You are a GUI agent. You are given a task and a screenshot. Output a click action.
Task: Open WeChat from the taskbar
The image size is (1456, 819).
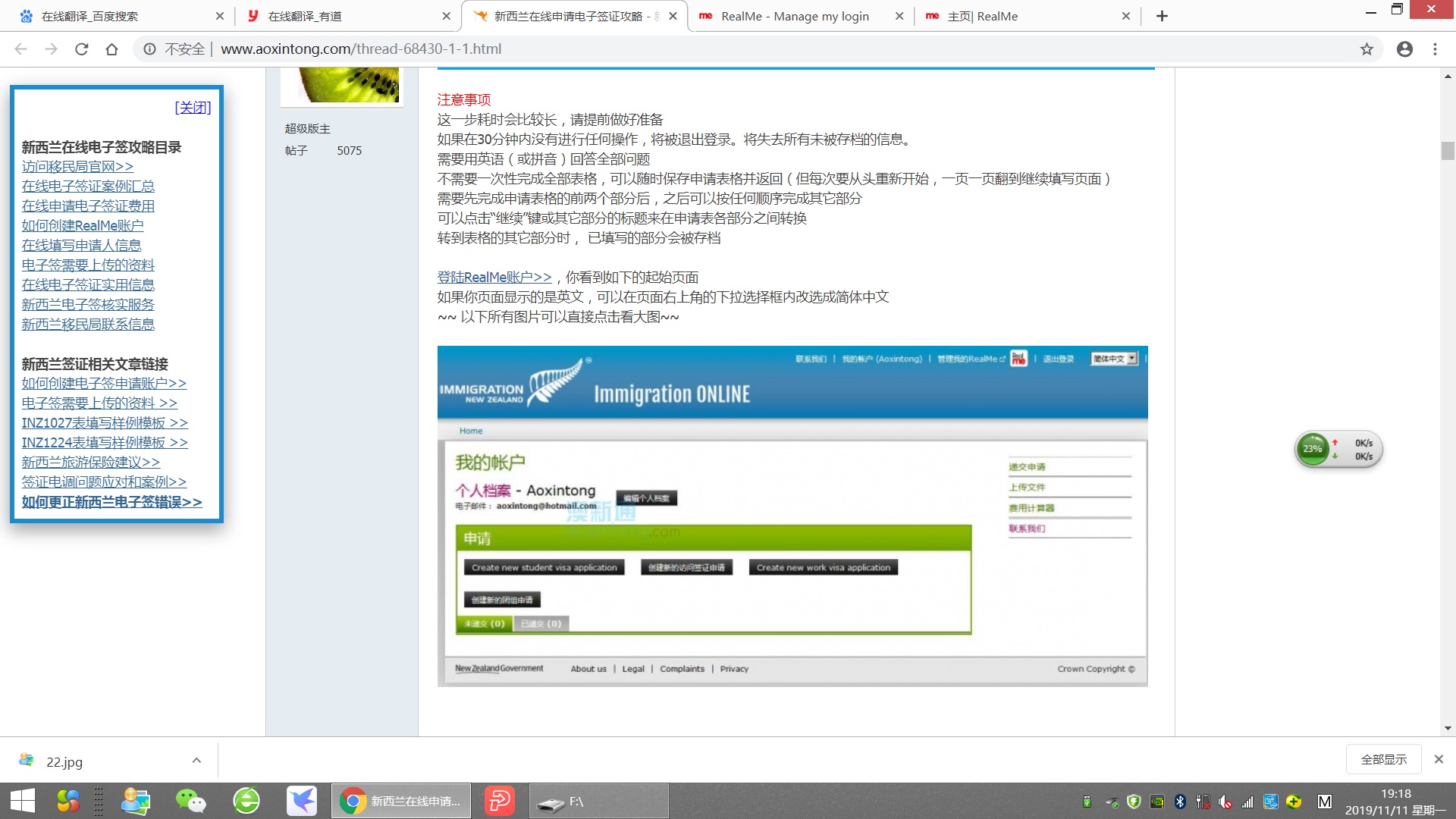pos(190,801)
